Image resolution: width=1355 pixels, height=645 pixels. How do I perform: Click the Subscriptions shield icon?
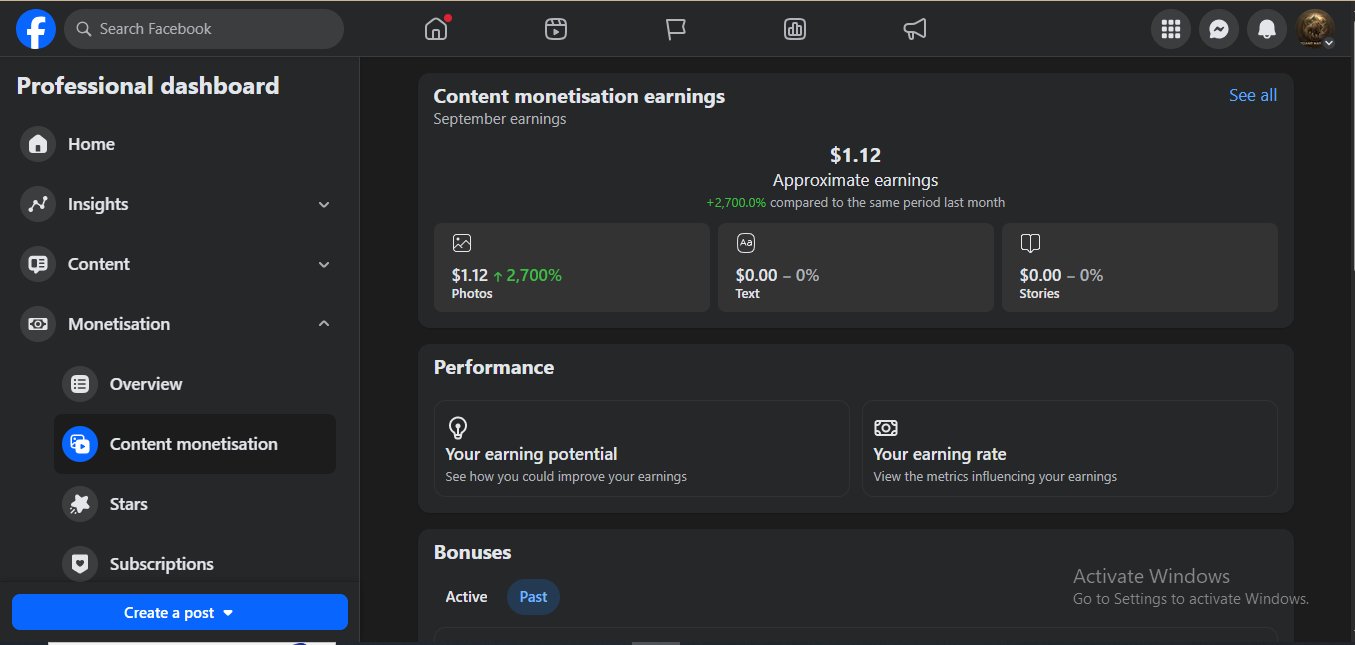coord(80,564)
